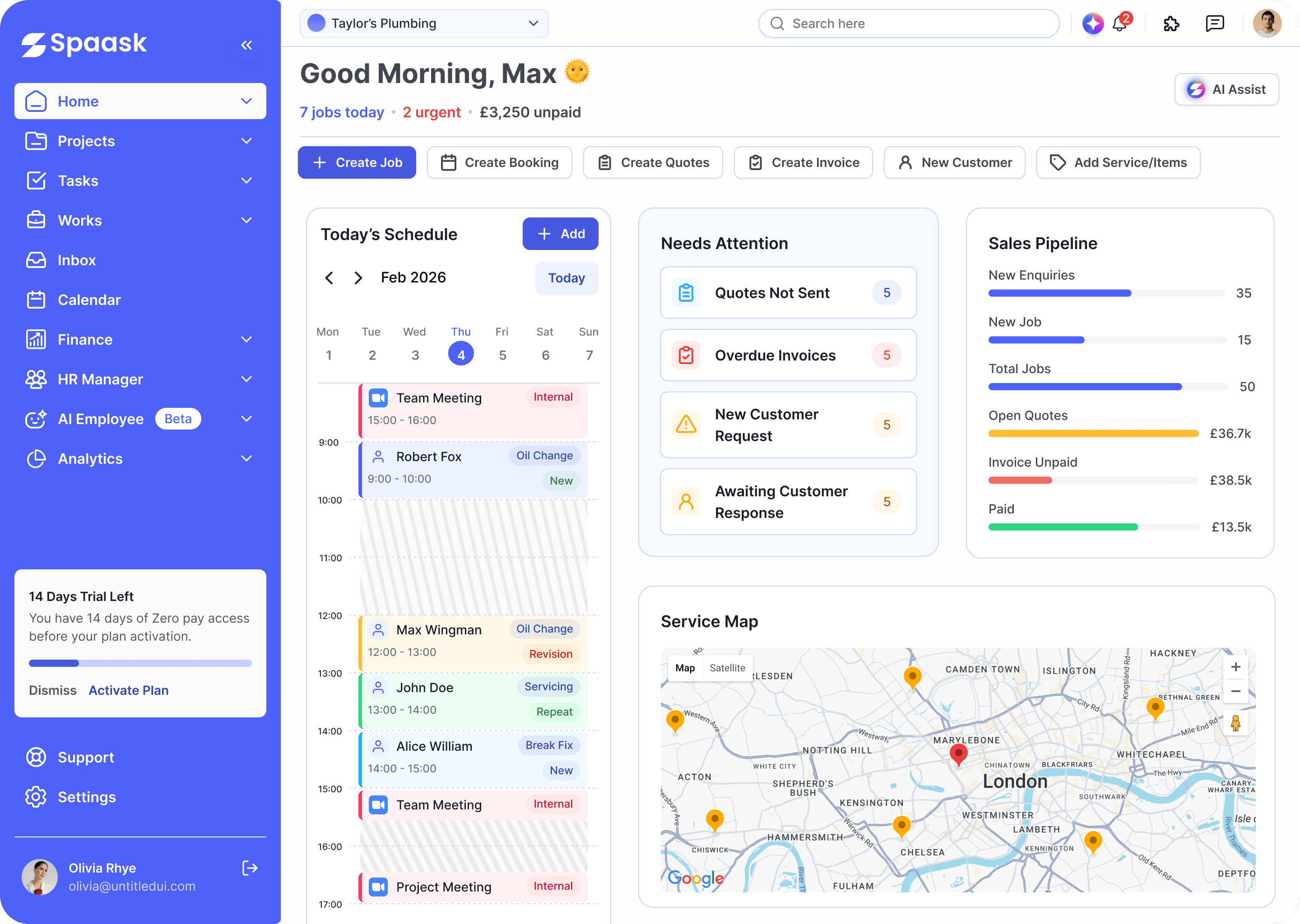
Task: Expand the Home menu chevron
Action: (246, 101)
